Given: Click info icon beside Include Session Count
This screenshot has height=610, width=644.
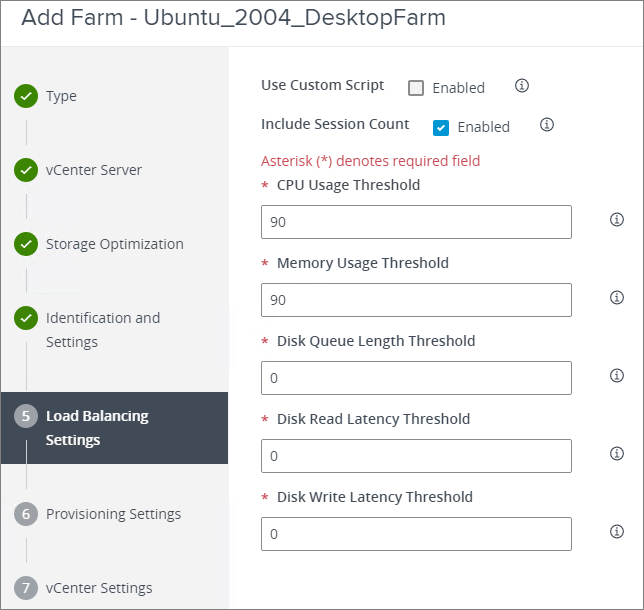Looking at the screenshot, I should click(x=546, y=125).
